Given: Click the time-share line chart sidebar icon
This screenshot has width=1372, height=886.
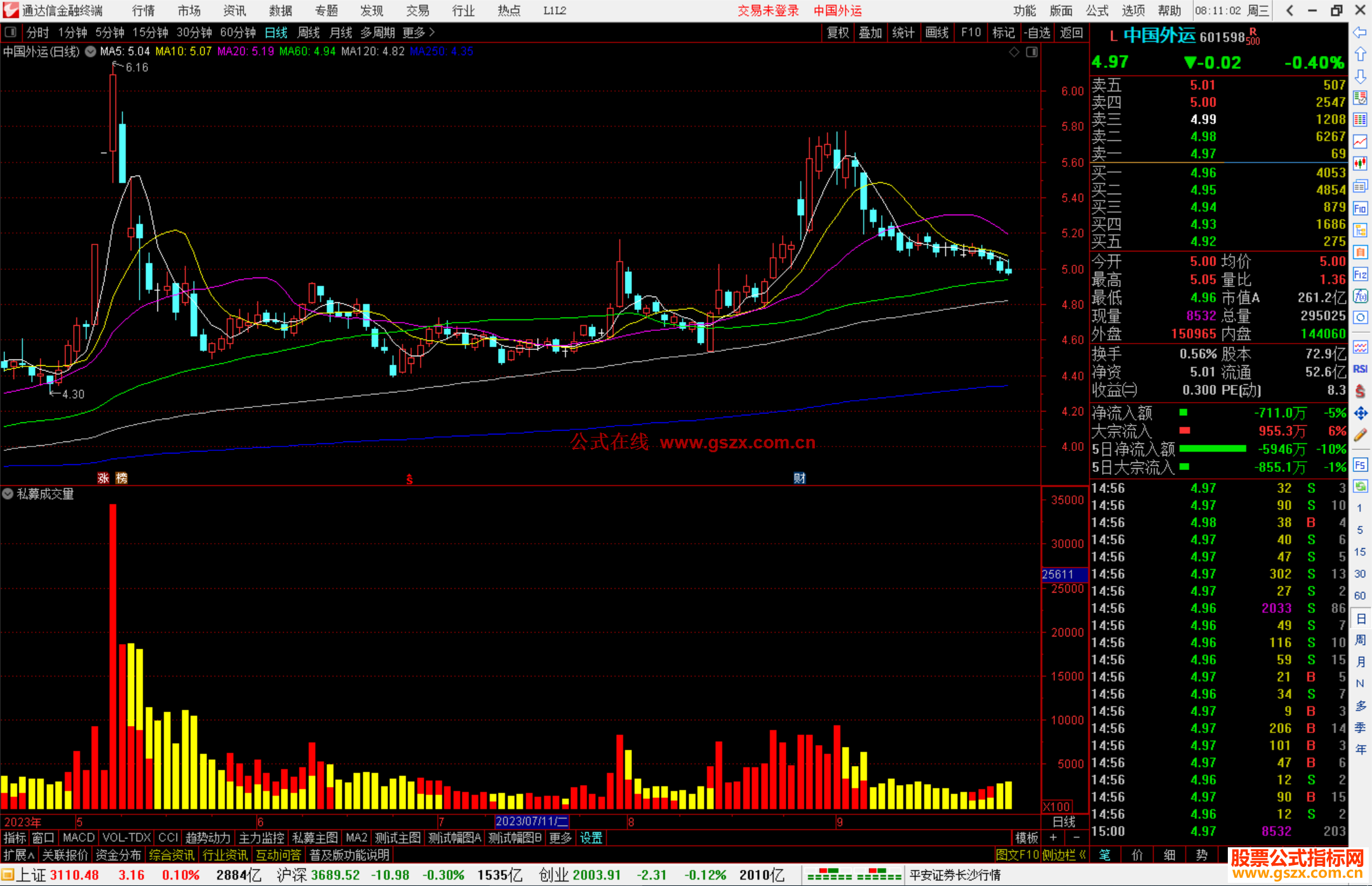Looking at the screenshot, I should coord(1360,142).
